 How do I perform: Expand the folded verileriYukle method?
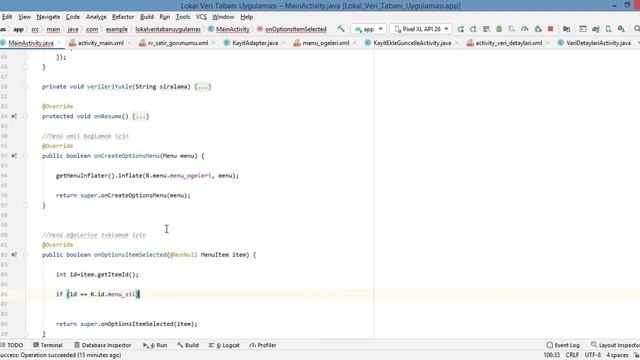coord(26,87)
